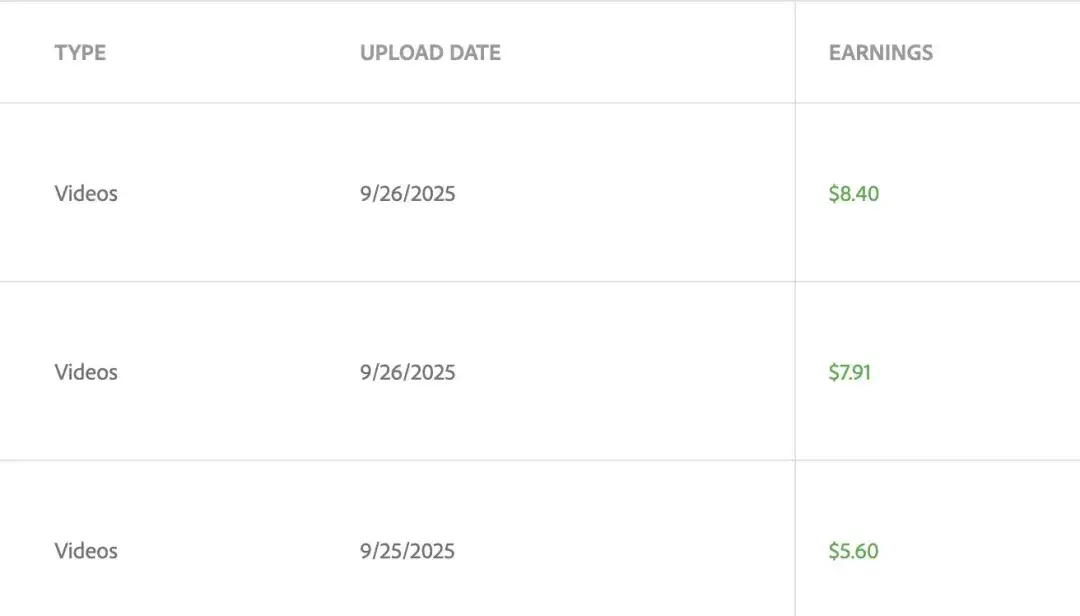Click upload date in the $7.91 row
The width and height of the screenshot is (1080, 616).
pos(407,372)
